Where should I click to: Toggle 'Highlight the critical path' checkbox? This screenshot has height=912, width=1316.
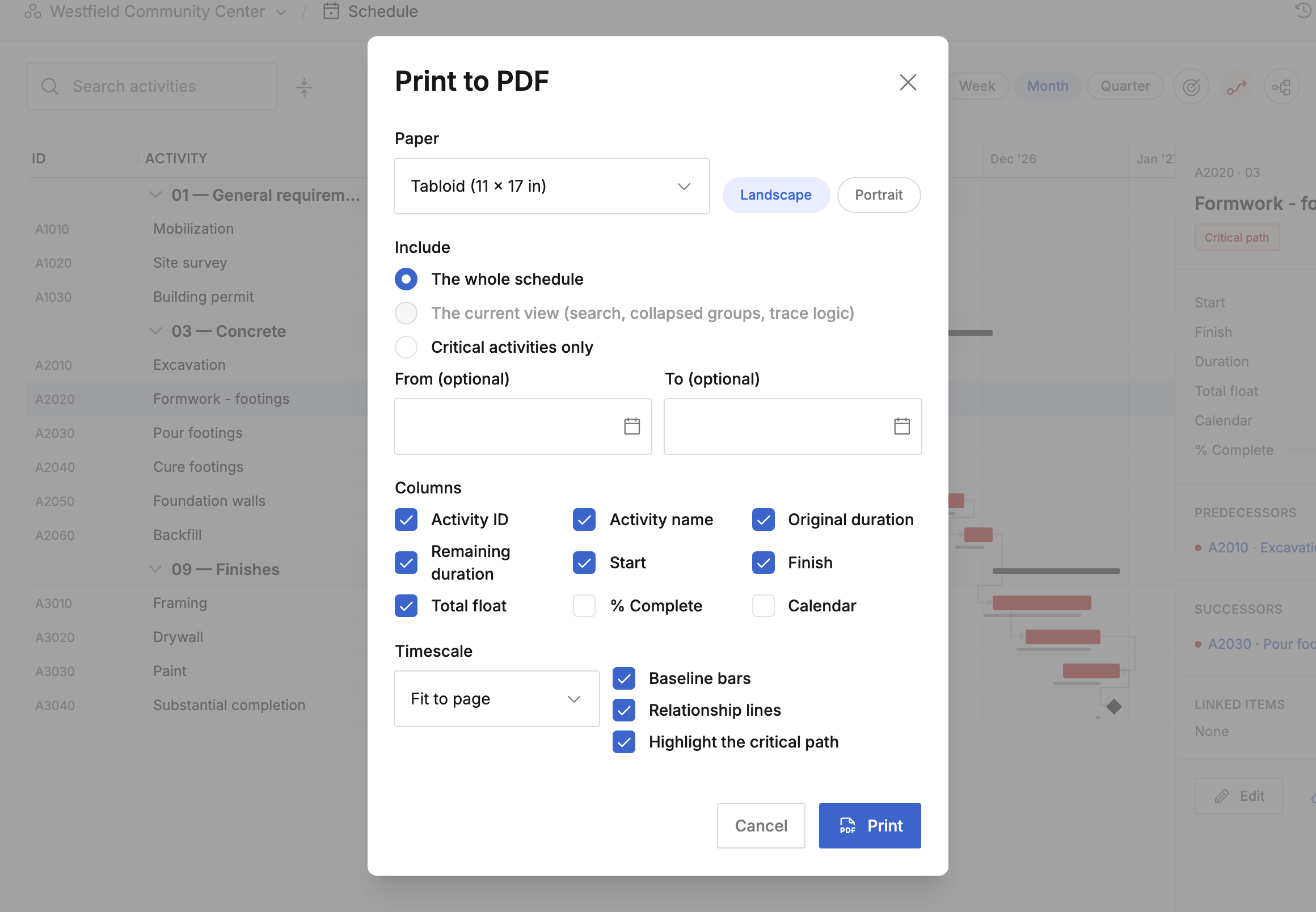tap(623, 742)
